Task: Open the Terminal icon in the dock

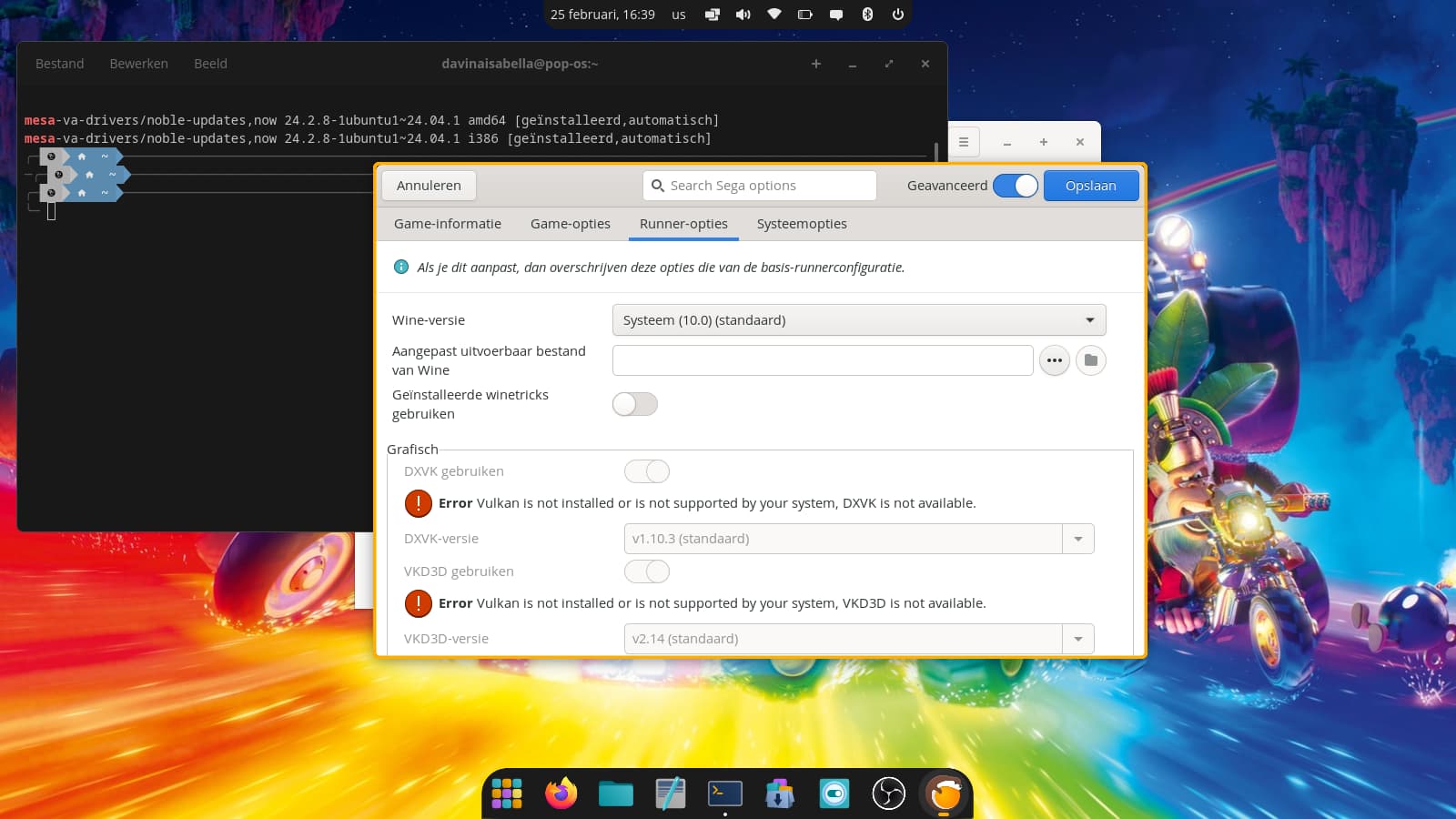Action: point(725,794)
